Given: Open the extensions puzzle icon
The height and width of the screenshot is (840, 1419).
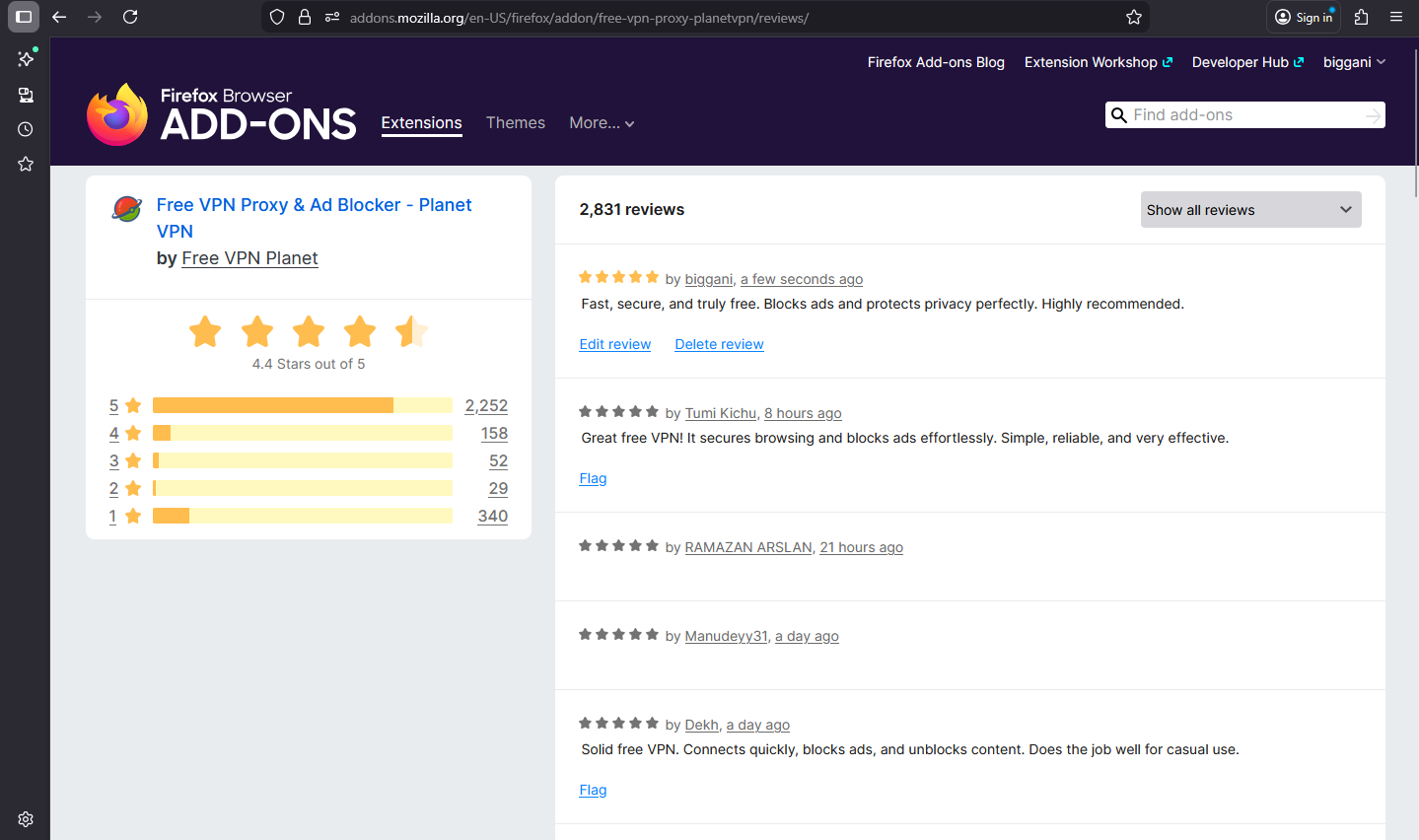Looking at the screenshot, I should pos(1362,17).
